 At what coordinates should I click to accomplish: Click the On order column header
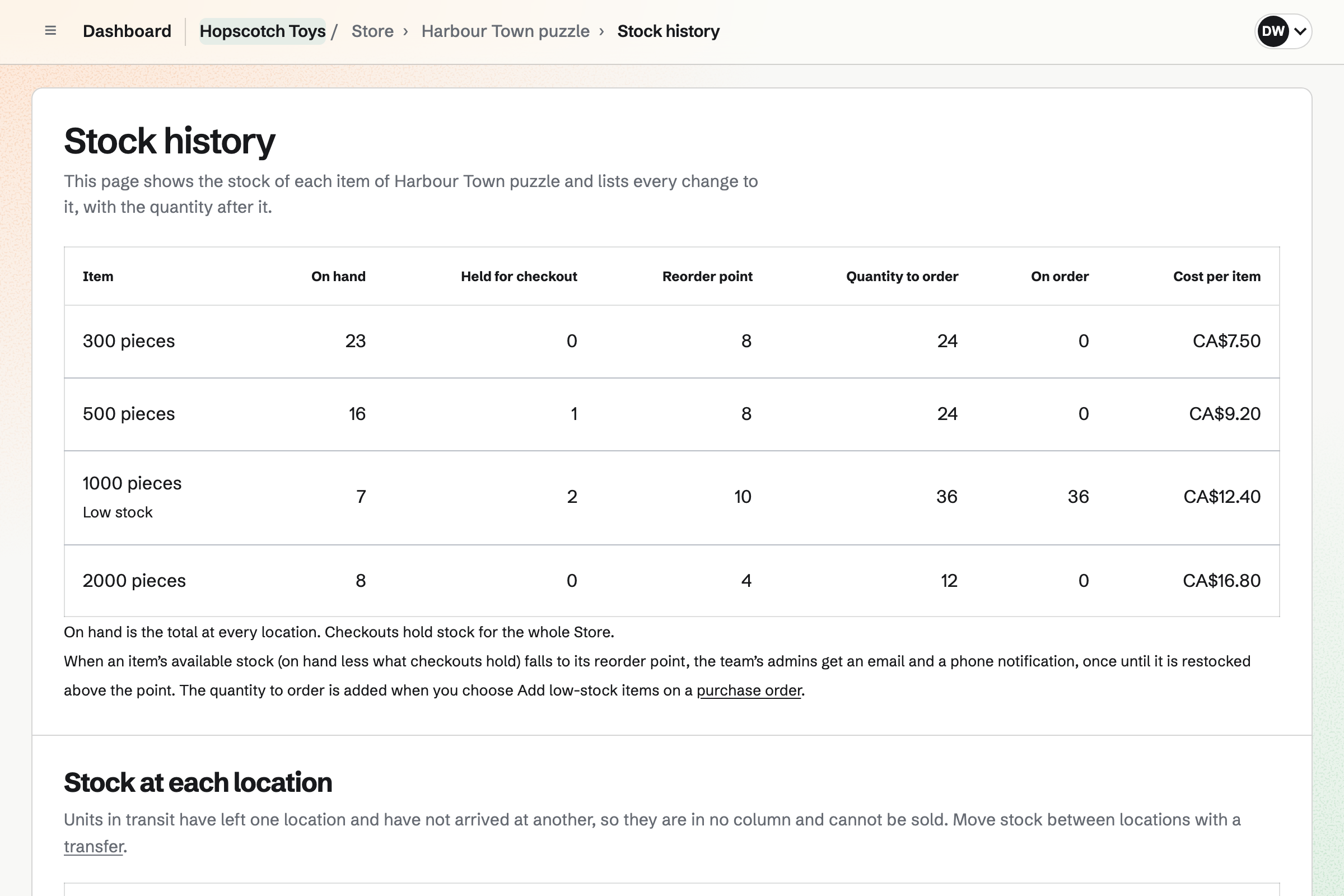tap(1060, 277)
